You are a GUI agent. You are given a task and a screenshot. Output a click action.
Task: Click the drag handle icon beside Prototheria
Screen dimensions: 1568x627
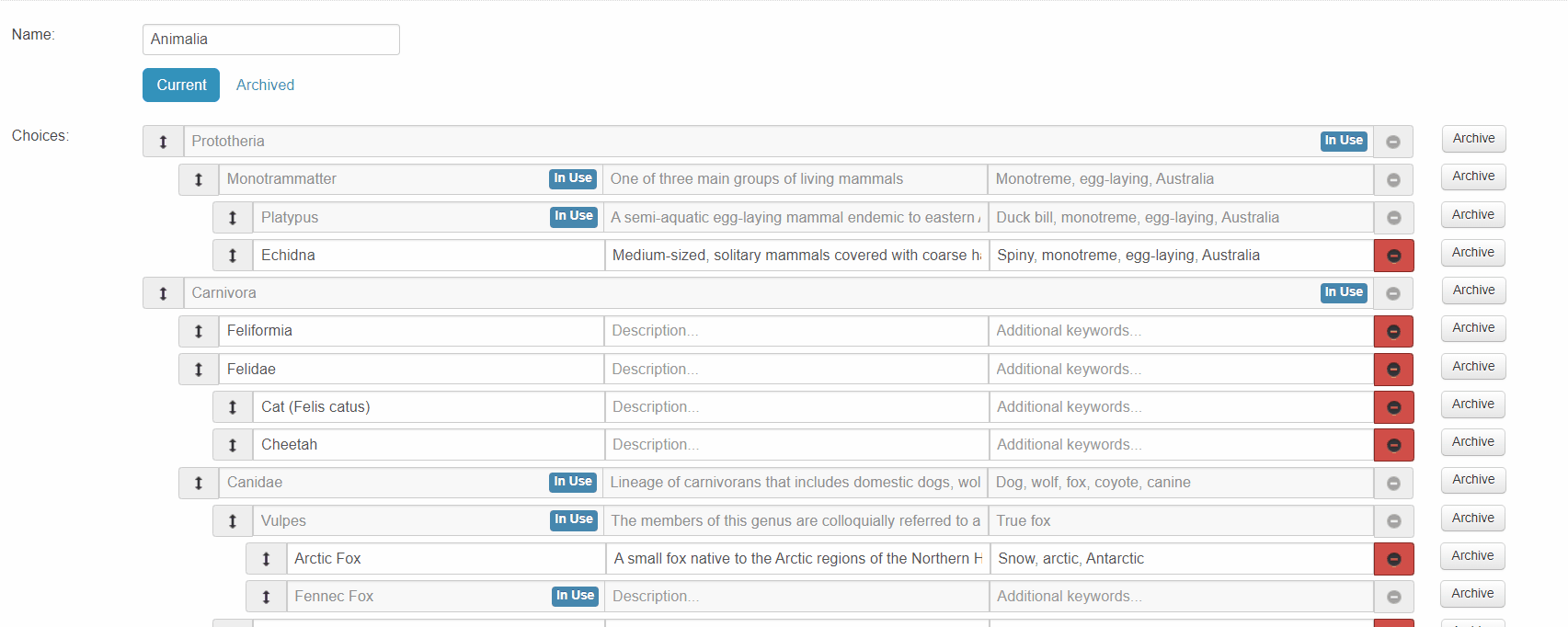coord(163,142)
